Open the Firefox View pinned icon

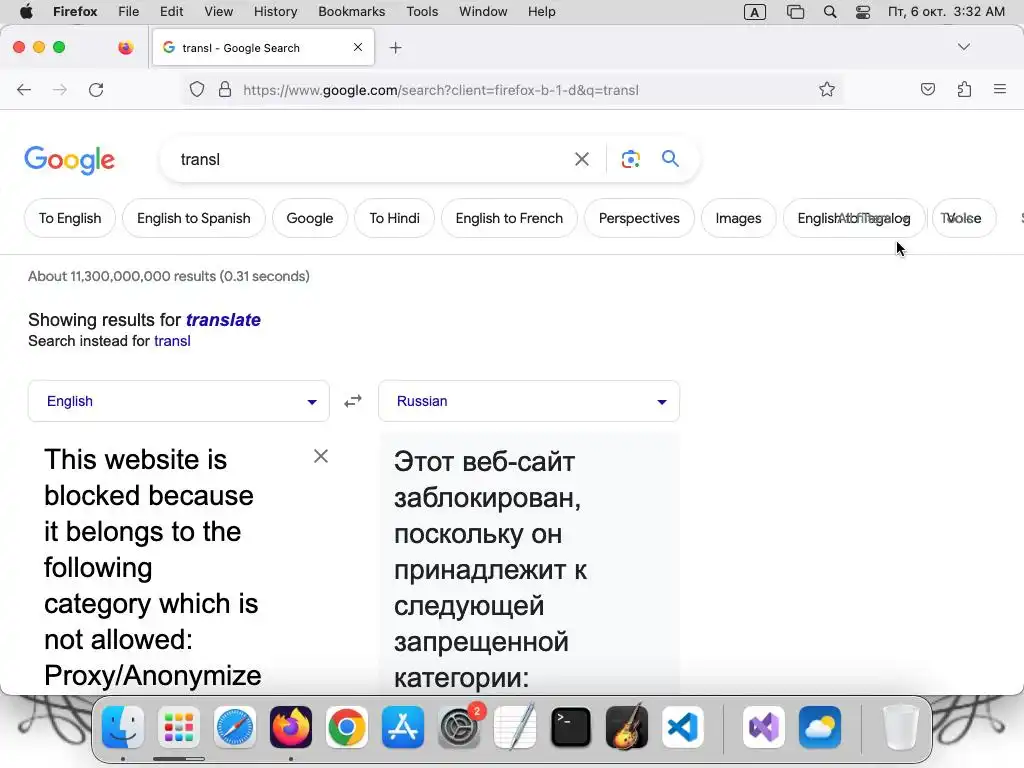coord(125,47)
